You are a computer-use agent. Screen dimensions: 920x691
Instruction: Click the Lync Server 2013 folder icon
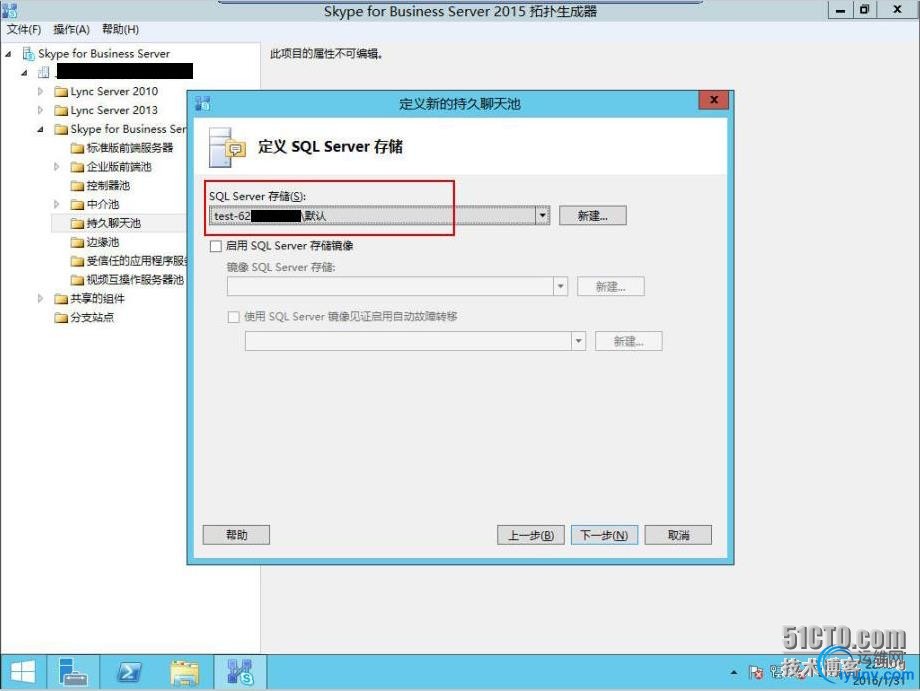60,110
